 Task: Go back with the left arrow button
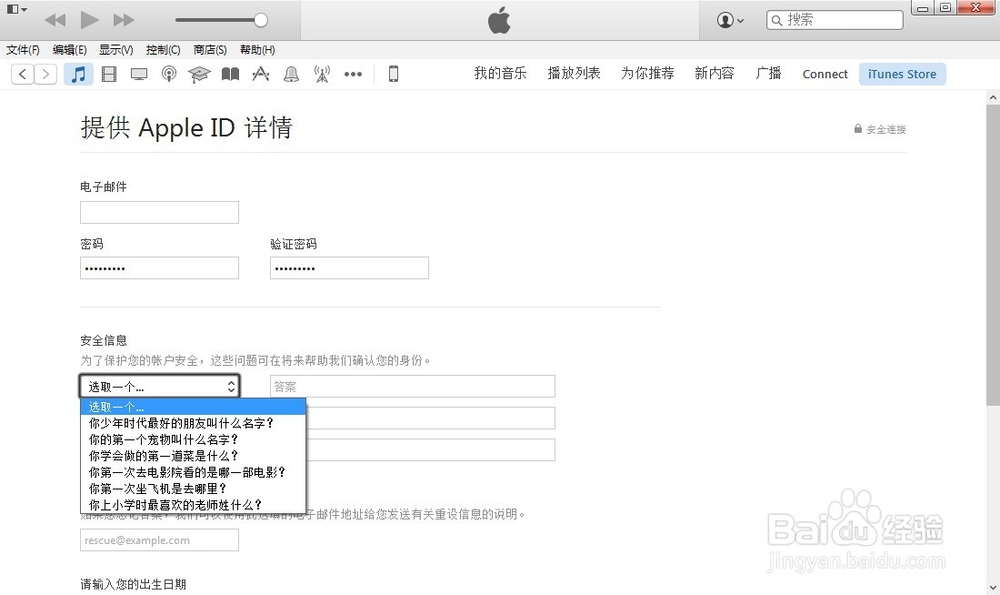pos(23,74)
